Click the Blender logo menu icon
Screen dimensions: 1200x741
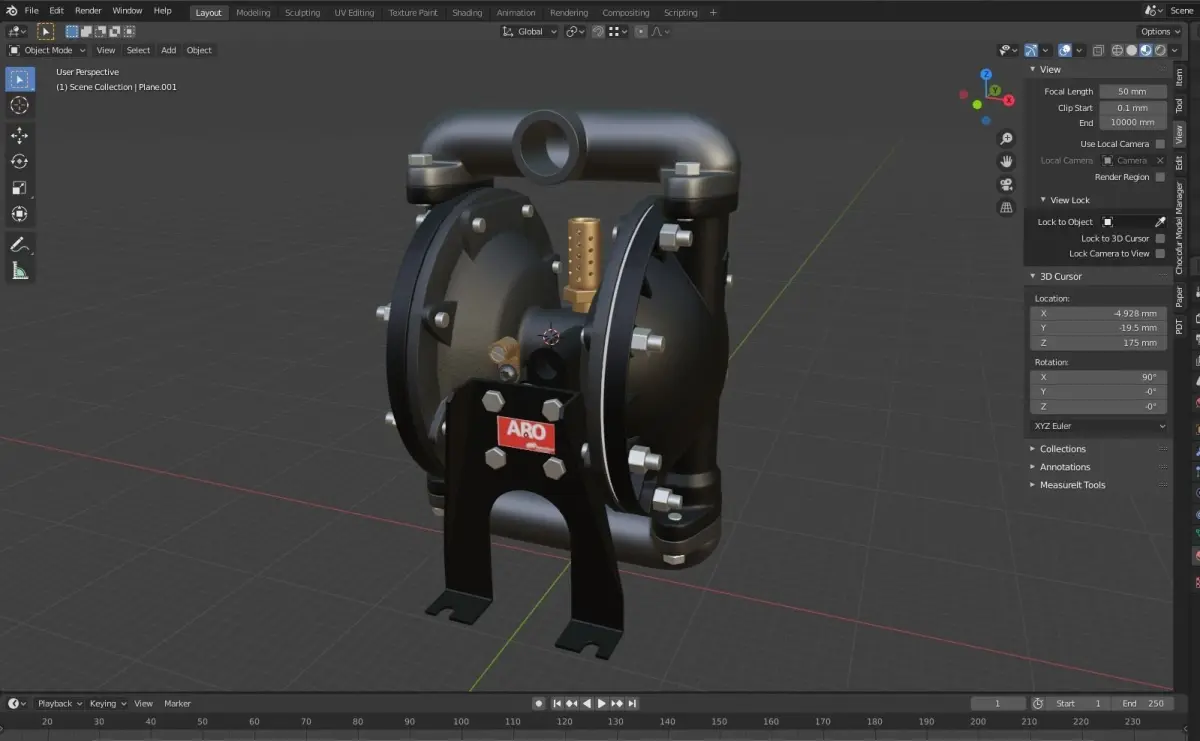[x=10, y=10]
